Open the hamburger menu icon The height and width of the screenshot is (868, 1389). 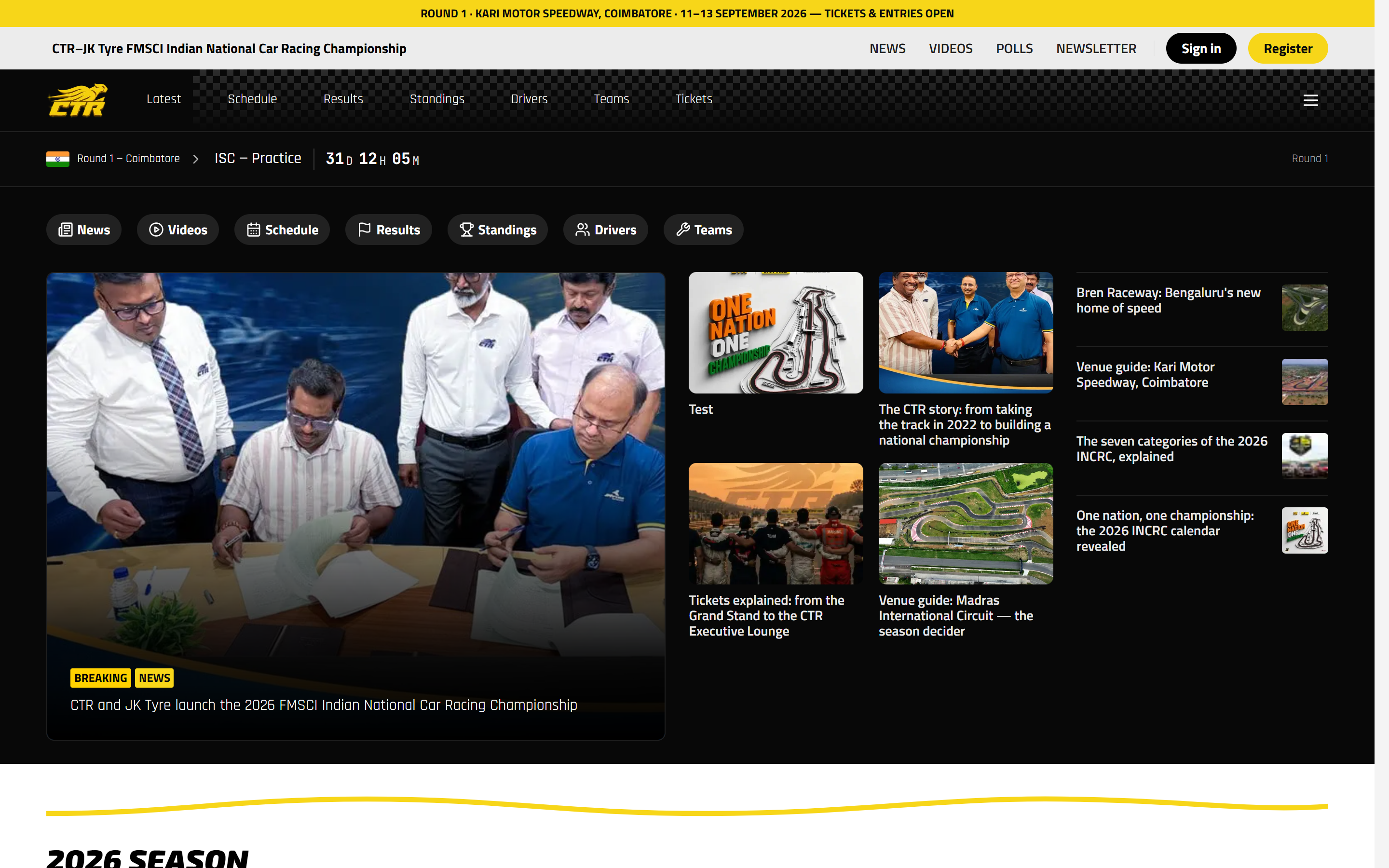coord(1310,100)
